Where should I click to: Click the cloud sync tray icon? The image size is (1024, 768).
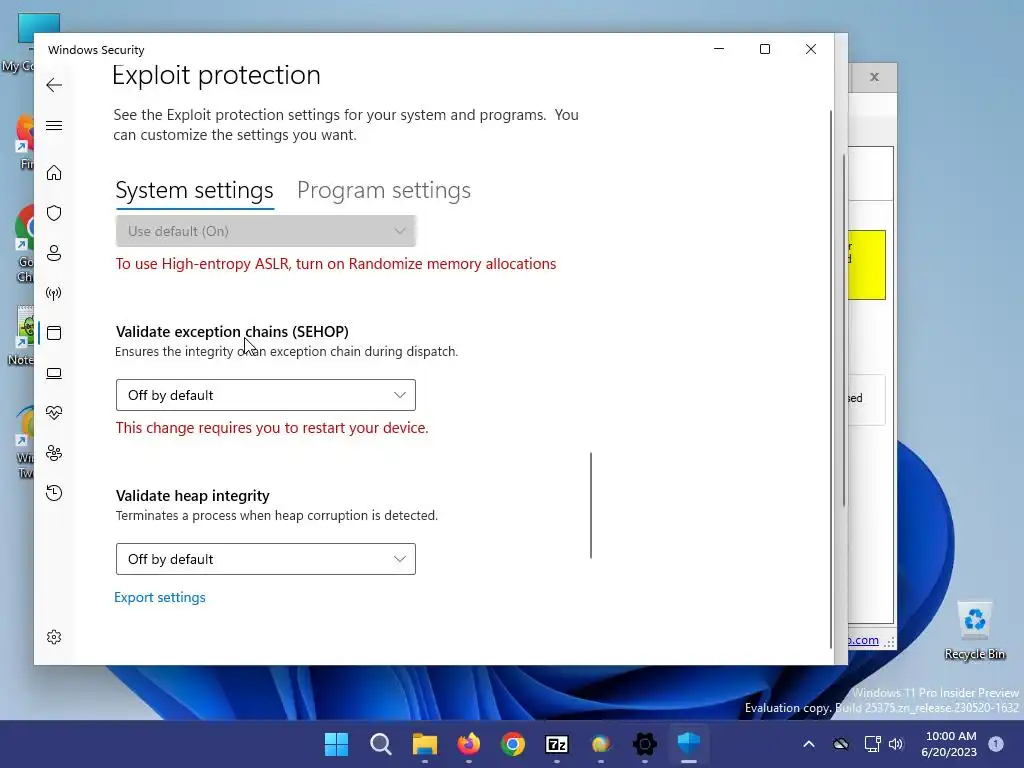point(841,744)
